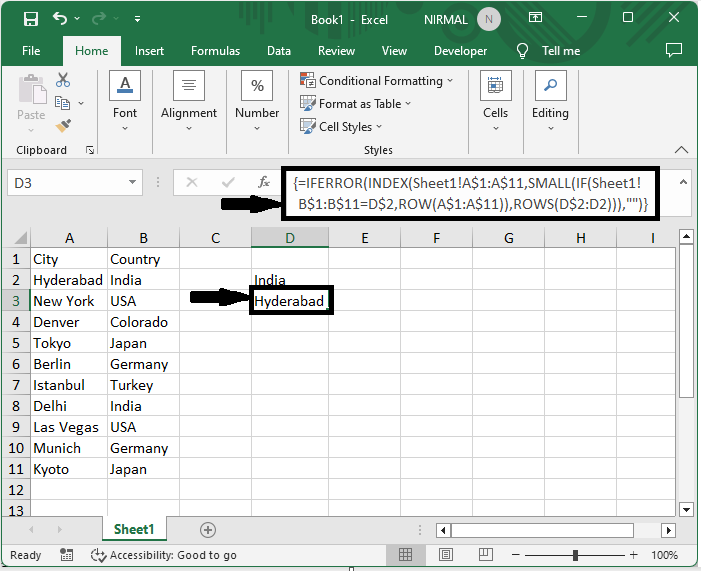Viewport: 701px width, 571px height.
Task: Click the Macro recording icon in status bar
Action: pyautogui.click(x=66, y=555)
